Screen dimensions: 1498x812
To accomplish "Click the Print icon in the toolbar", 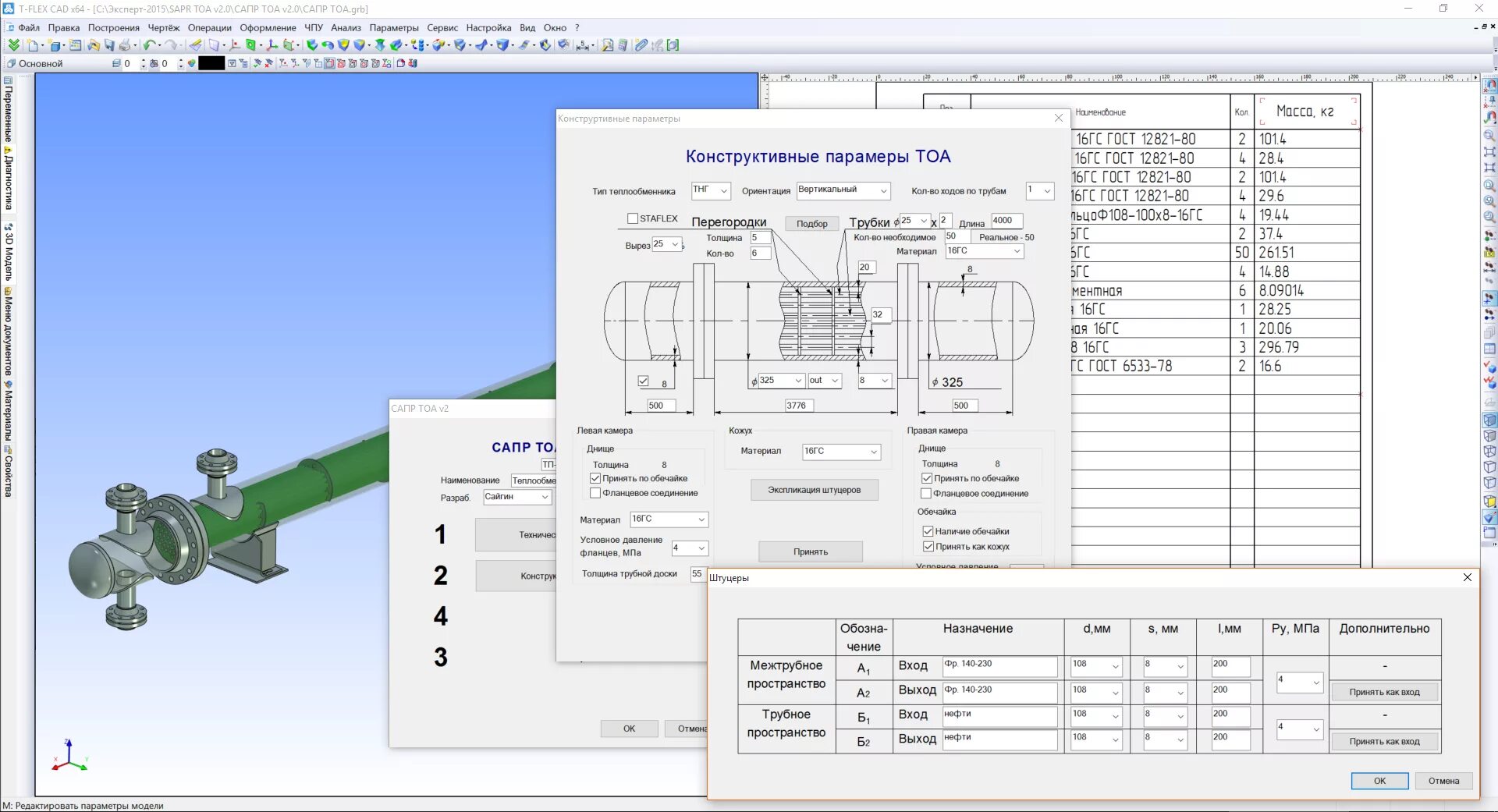I will coord(124,45).
